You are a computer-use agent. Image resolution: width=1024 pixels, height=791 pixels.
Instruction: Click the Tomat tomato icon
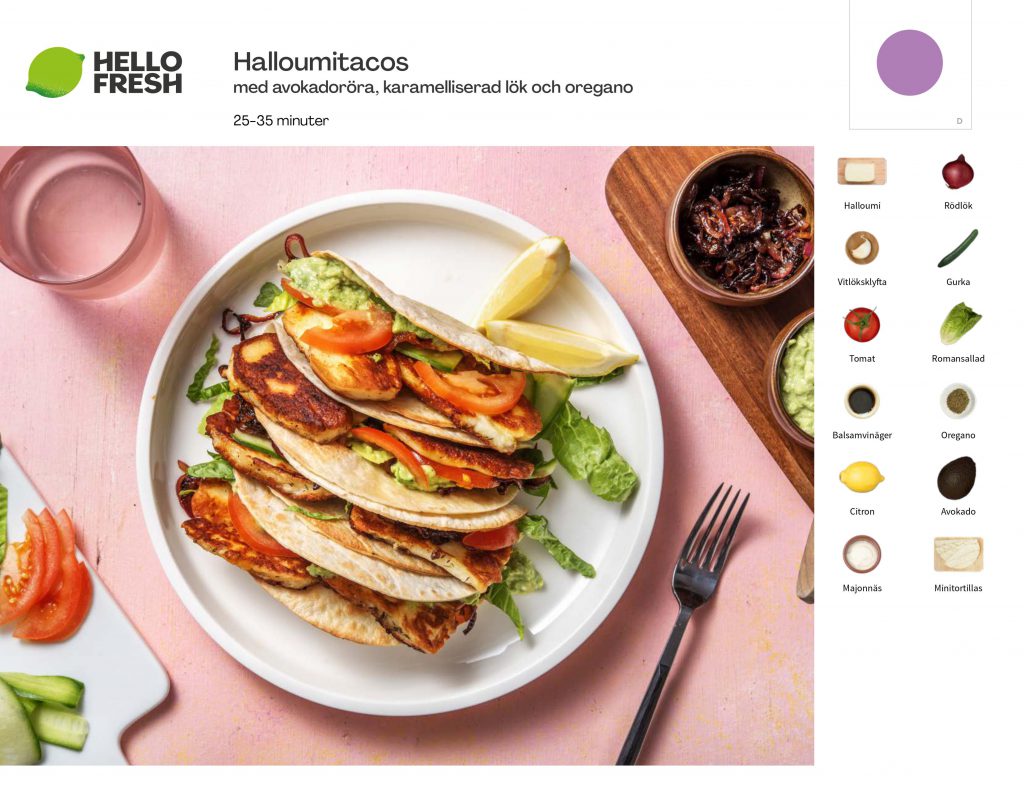pos(861,324)
